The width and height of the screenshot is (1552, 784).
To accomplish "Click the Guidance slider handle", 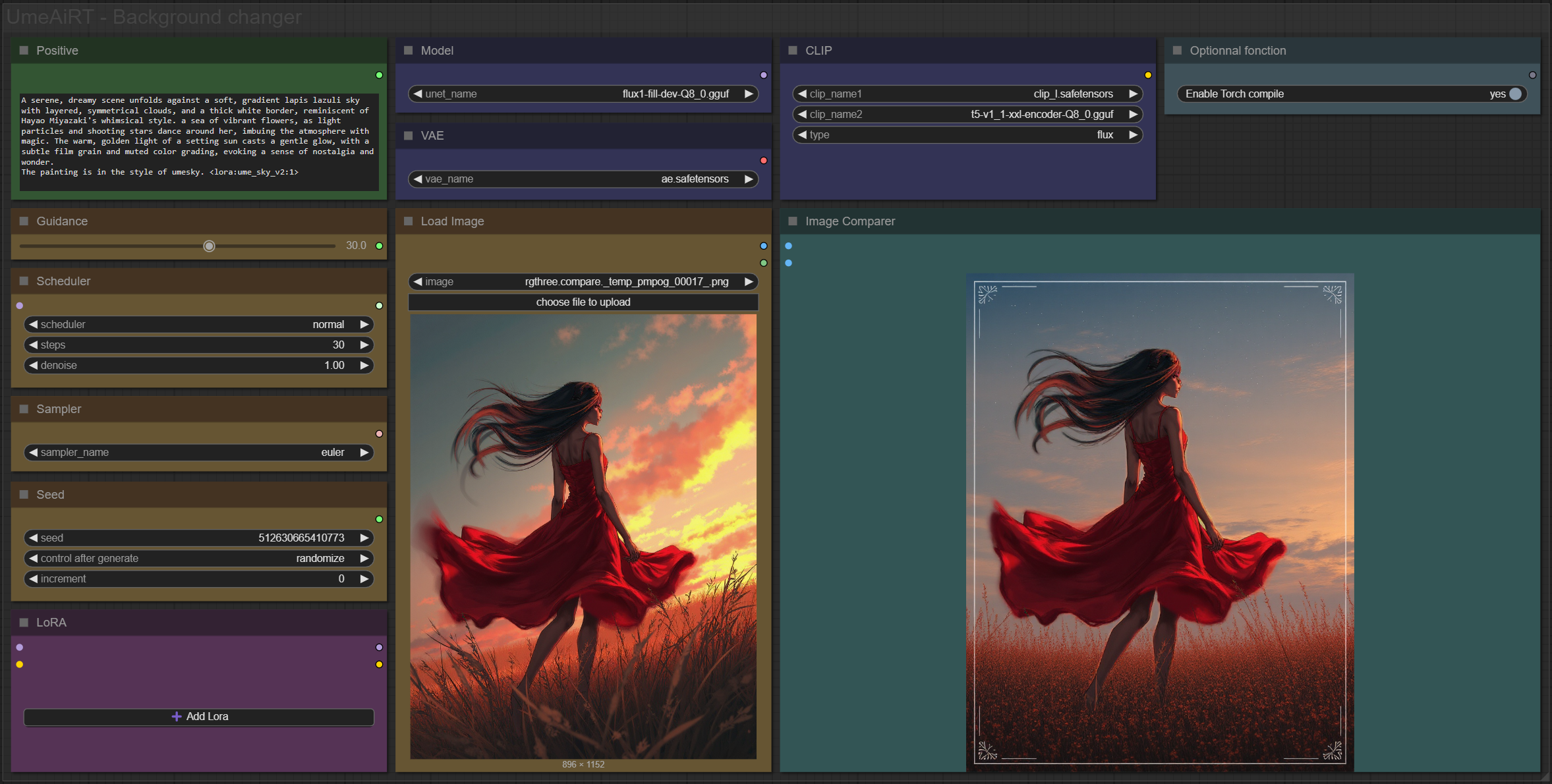I will click(x=209, y=246).
